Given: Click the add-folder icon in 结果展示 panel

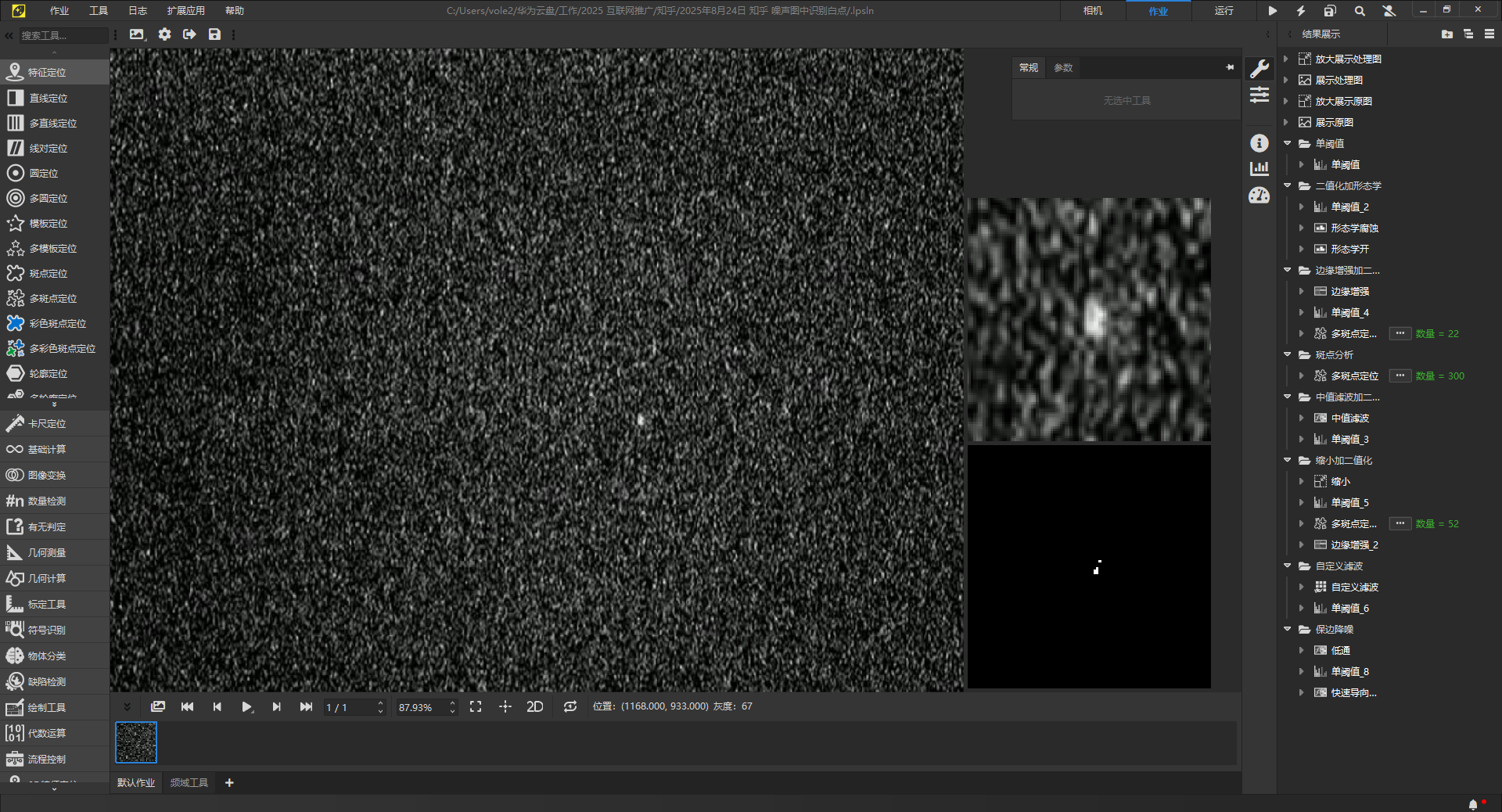Looking at the screenshot, I should click(1446, 34).
